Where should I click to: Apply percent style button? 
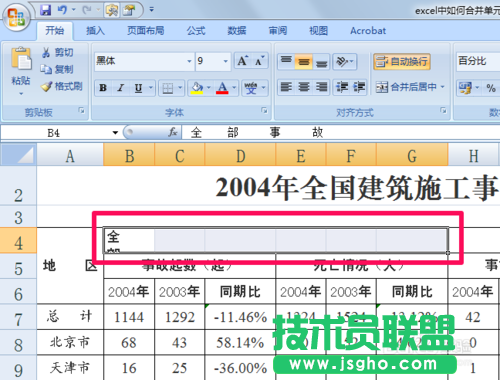[x=491, y=88]
